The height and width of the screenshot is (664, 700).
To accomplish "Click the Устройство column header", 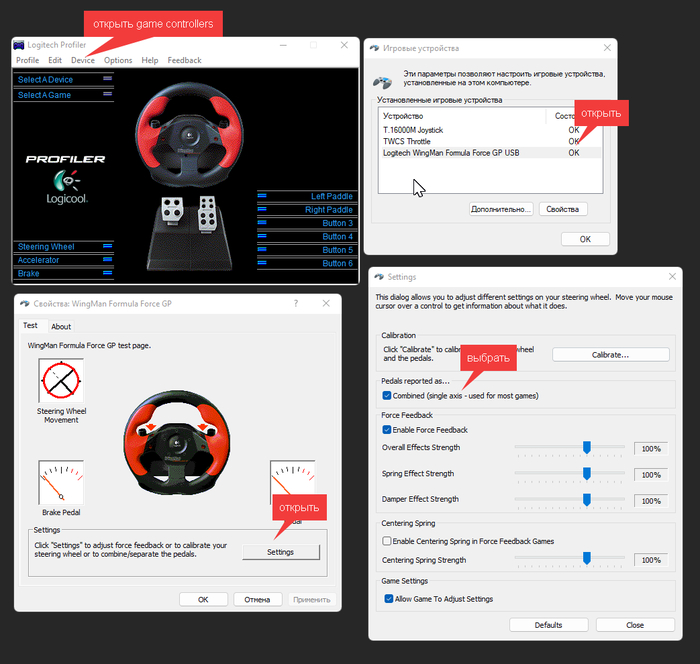I will pyautogui.click(x=462, y=116).
